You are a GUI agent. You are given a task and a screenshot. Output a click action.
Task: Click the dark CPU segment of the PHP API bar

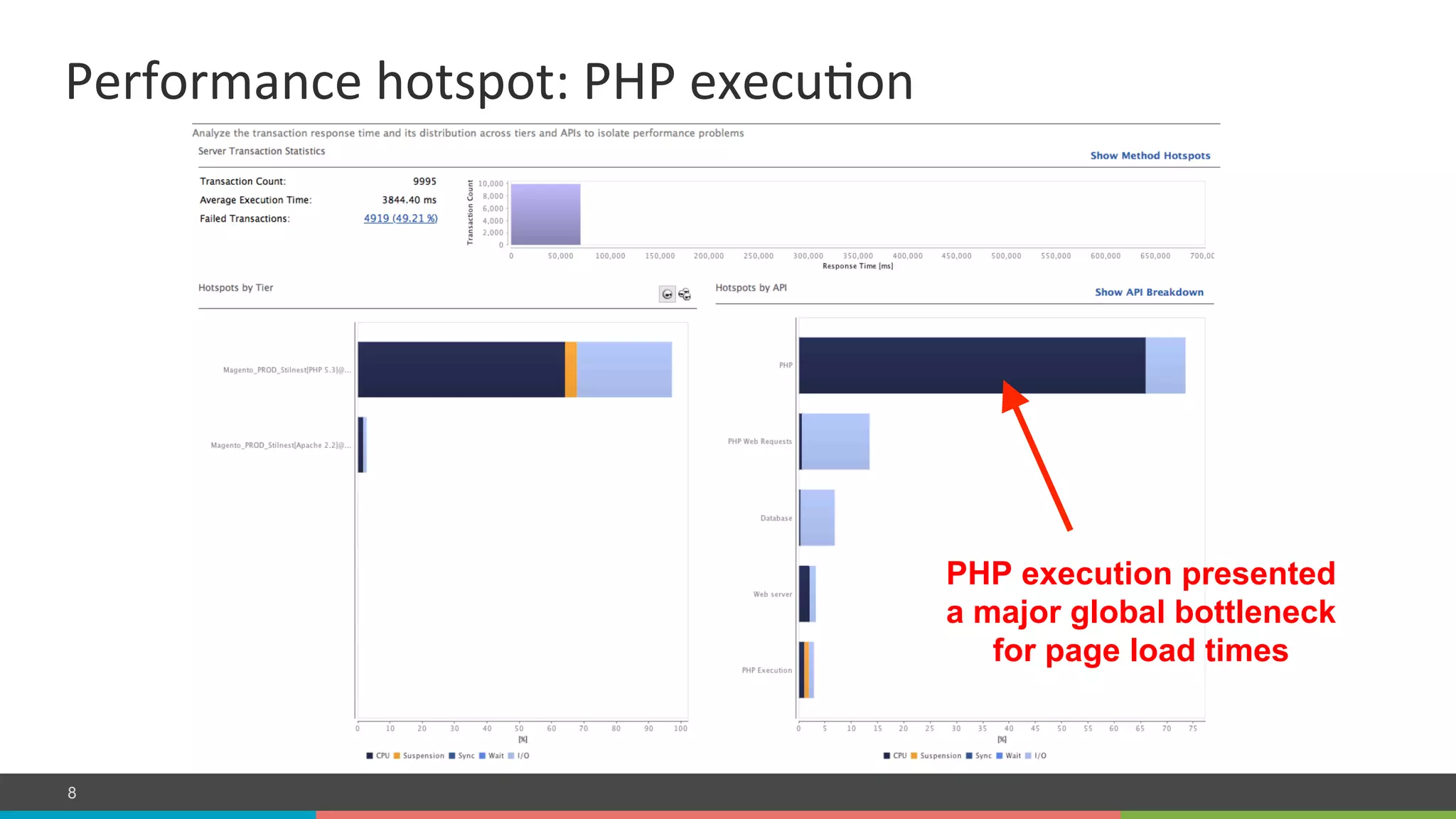click(x=972, y=365)
